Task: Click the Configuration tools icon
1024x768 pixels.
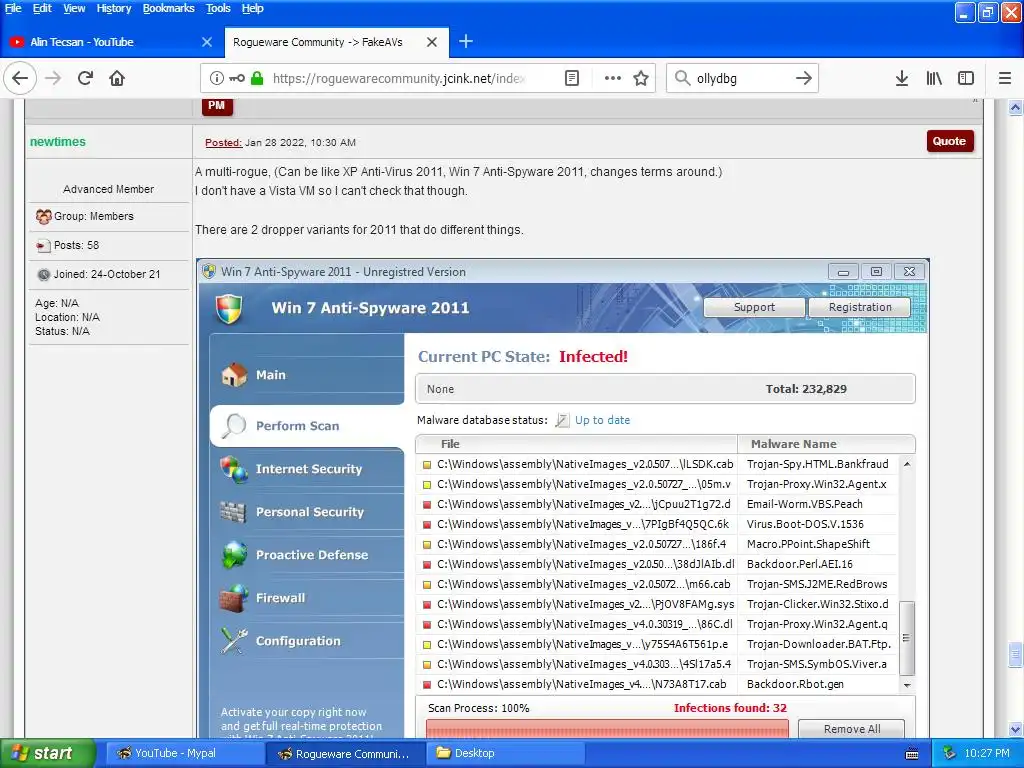Action: click(234, 641)
